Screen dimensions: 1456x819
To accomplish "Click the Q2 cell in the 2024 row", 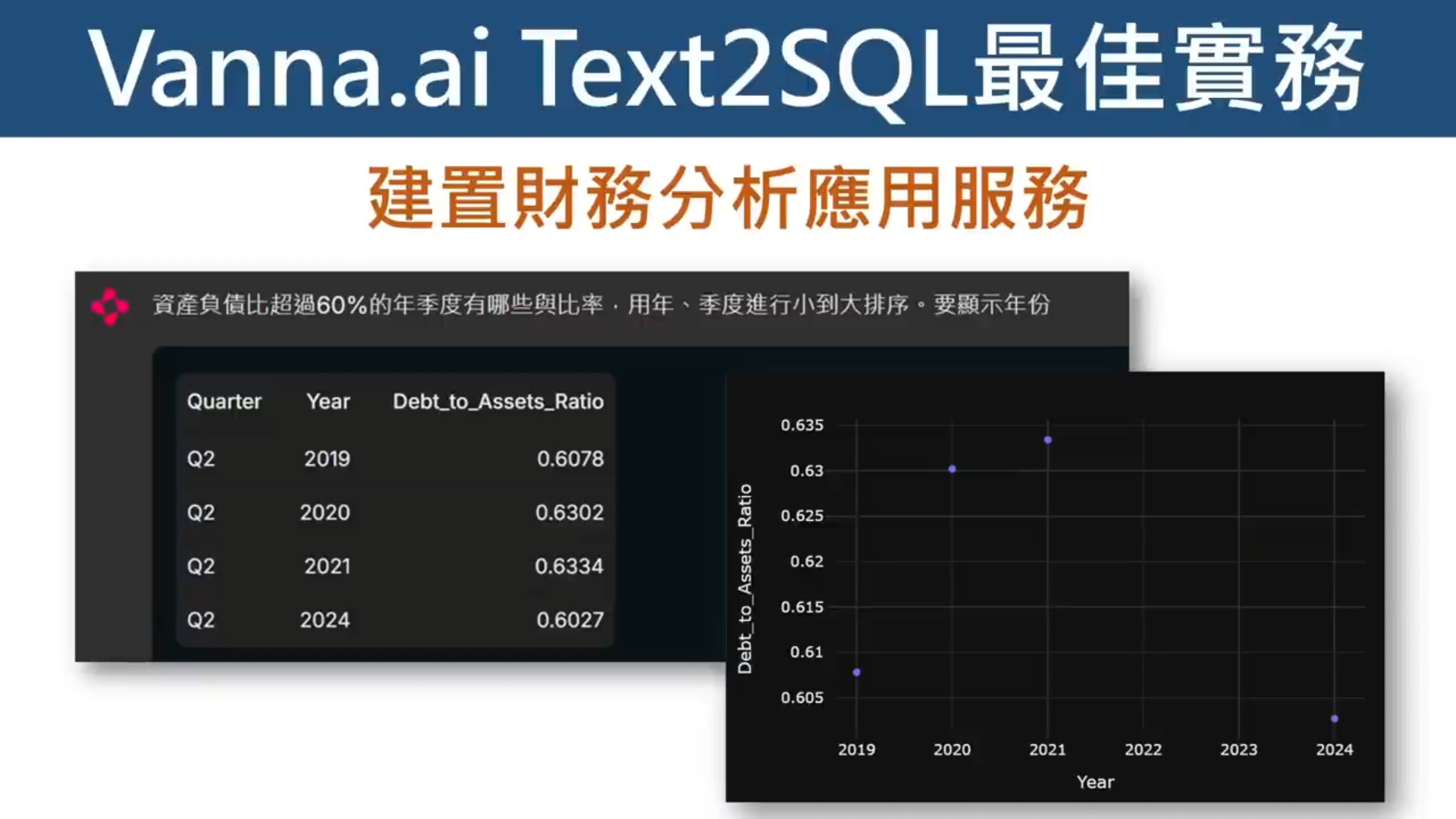I will 201,620.
